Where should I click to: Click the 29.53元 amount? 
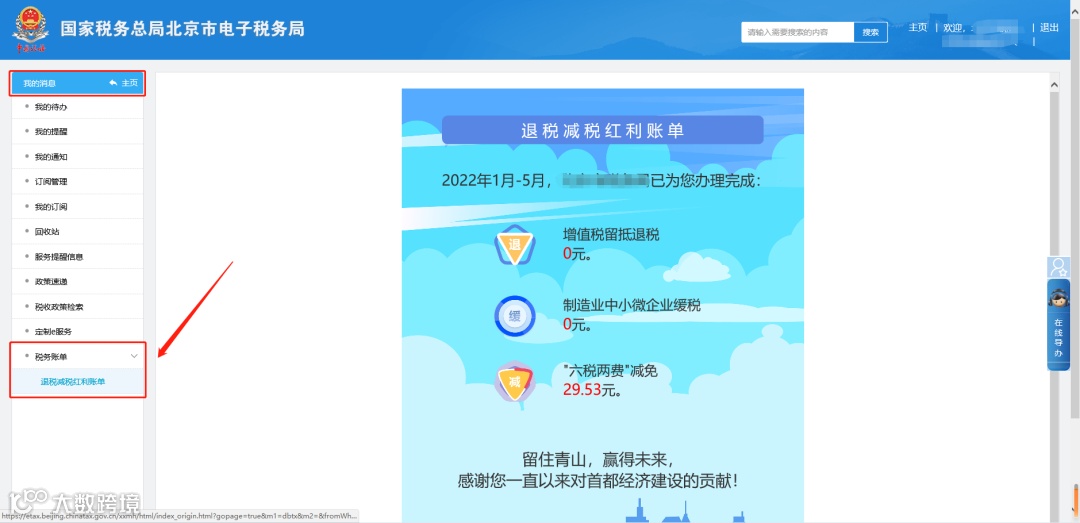[592, 391]
